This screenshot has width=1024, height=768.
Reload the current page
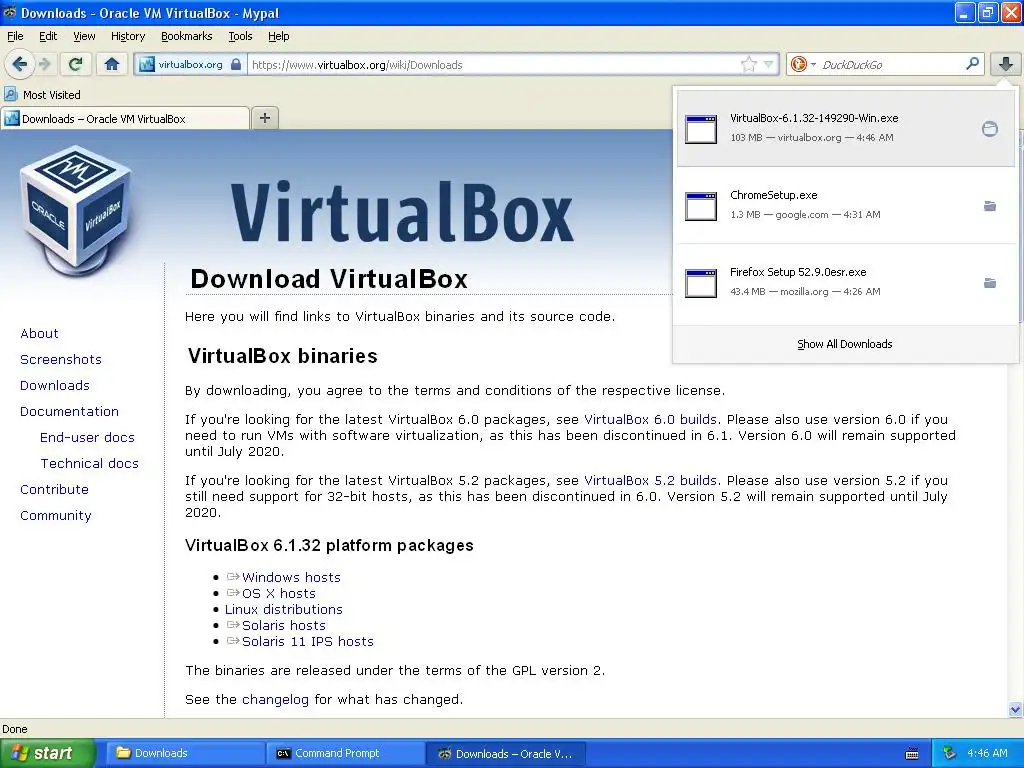[x=76, y=64]
